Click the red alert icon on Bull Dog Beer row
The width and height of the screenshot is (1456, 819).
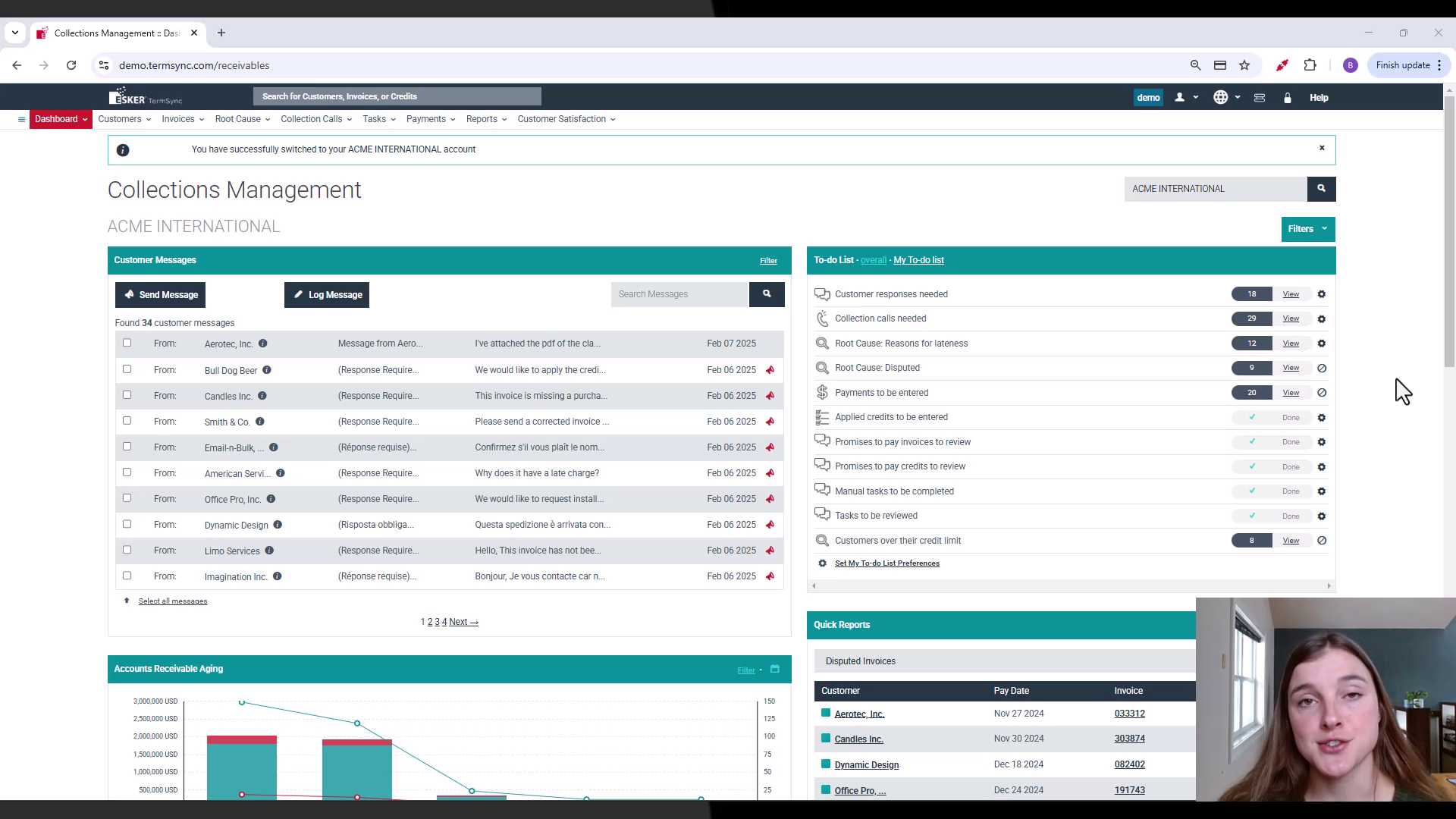pyautogui.click(x=770, y=370)
